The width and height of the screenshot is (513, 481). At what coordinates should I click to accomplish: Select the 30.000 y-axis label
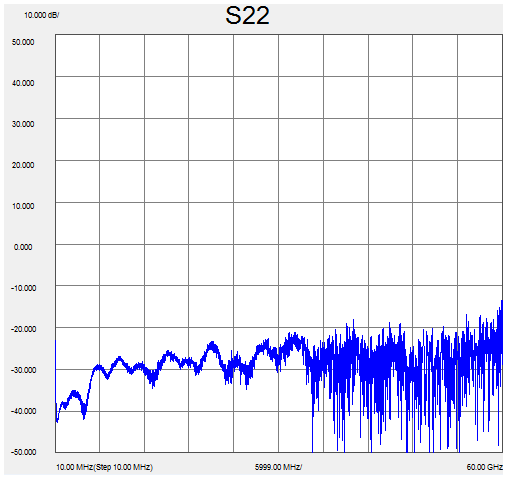23,124
